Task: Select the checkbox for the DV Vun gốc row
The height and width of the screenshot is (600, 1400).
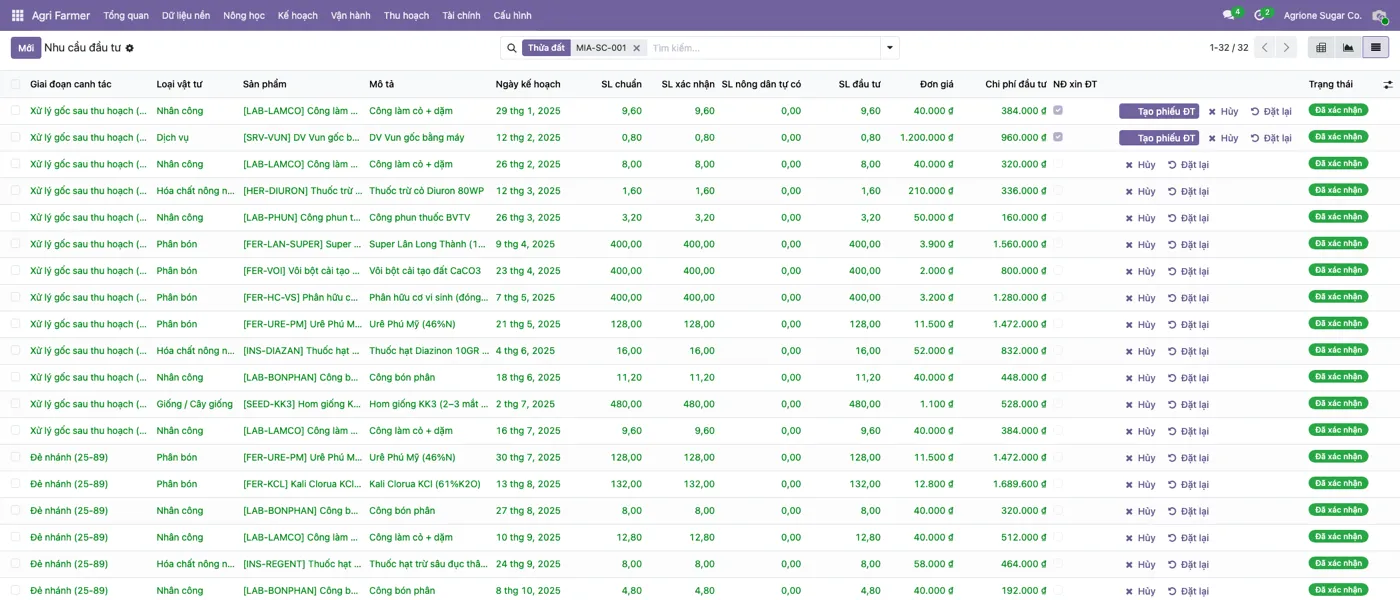Action: [x=15, y=137]
